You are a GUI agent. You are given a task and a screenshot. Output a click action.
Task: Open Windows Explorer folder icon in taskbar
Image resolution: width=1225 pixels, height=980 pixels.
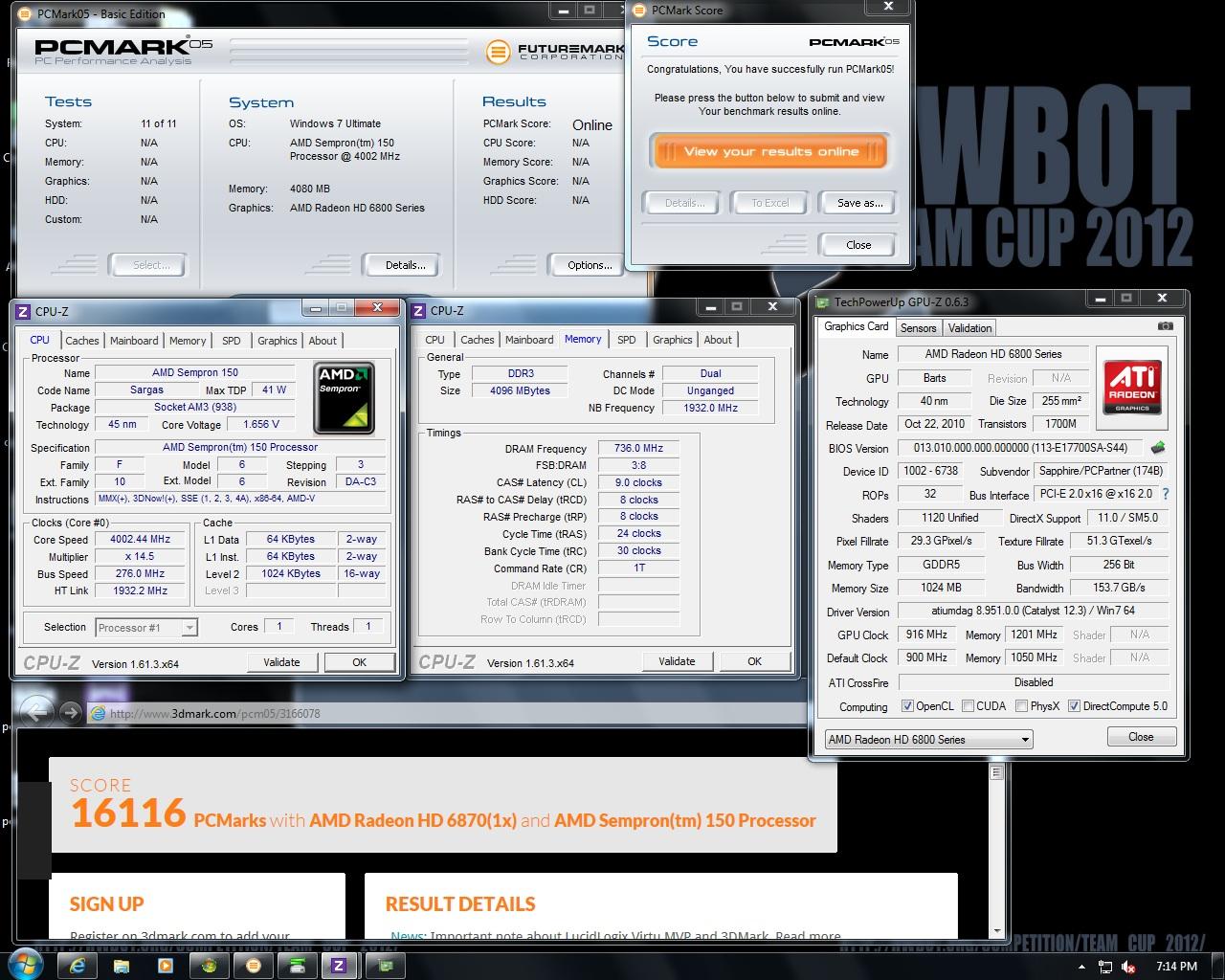point(120,966)
